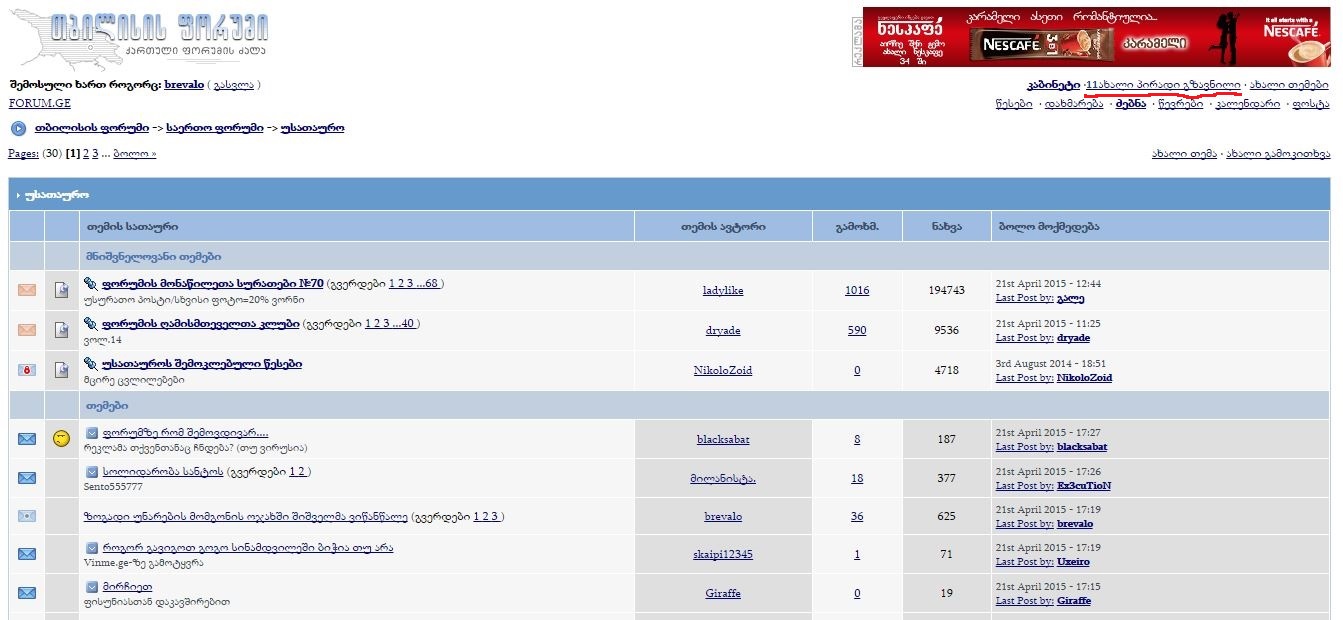Open last poster Uzeiro profile
Viewport: 1343px width, 620px height.
[1073, 563]
